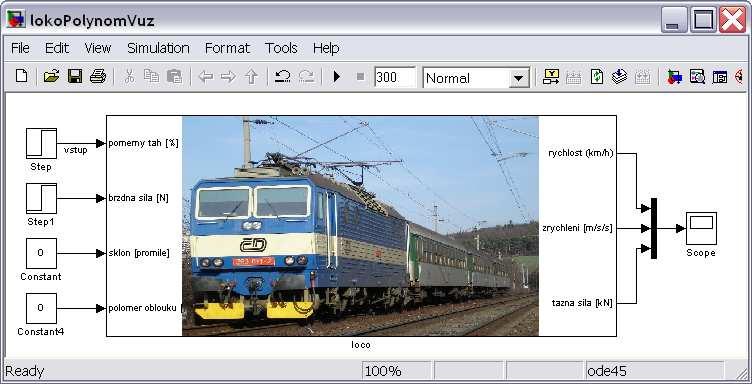The image size is (752, 384).
Task: Click the lokoPolynomVuz title bar icon
Action: [16, 20]
